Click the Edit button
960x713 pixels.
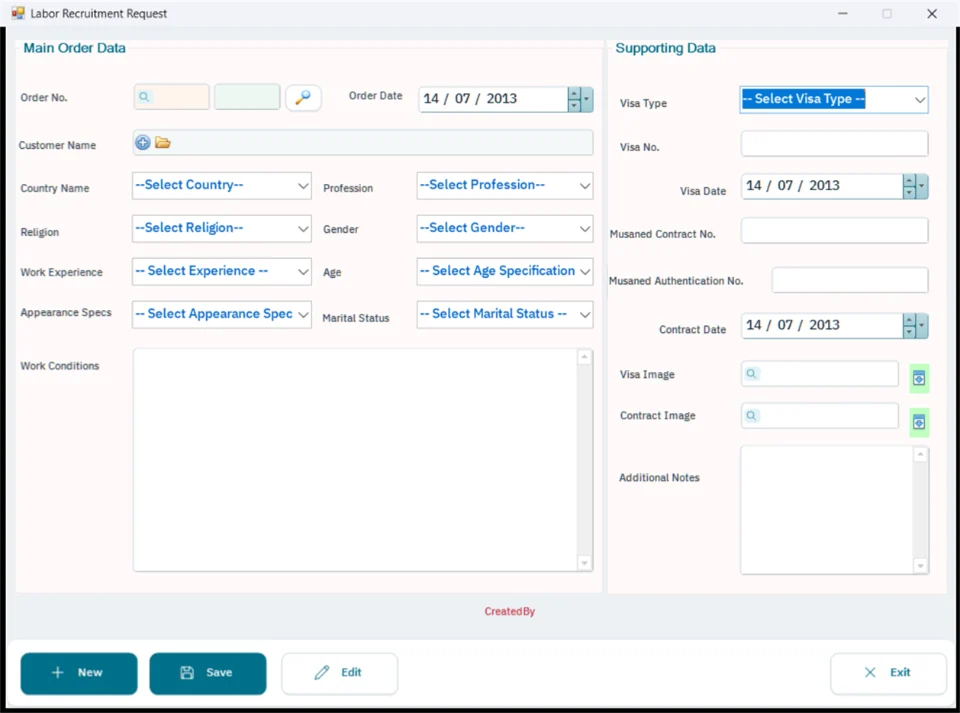point(340,673)
